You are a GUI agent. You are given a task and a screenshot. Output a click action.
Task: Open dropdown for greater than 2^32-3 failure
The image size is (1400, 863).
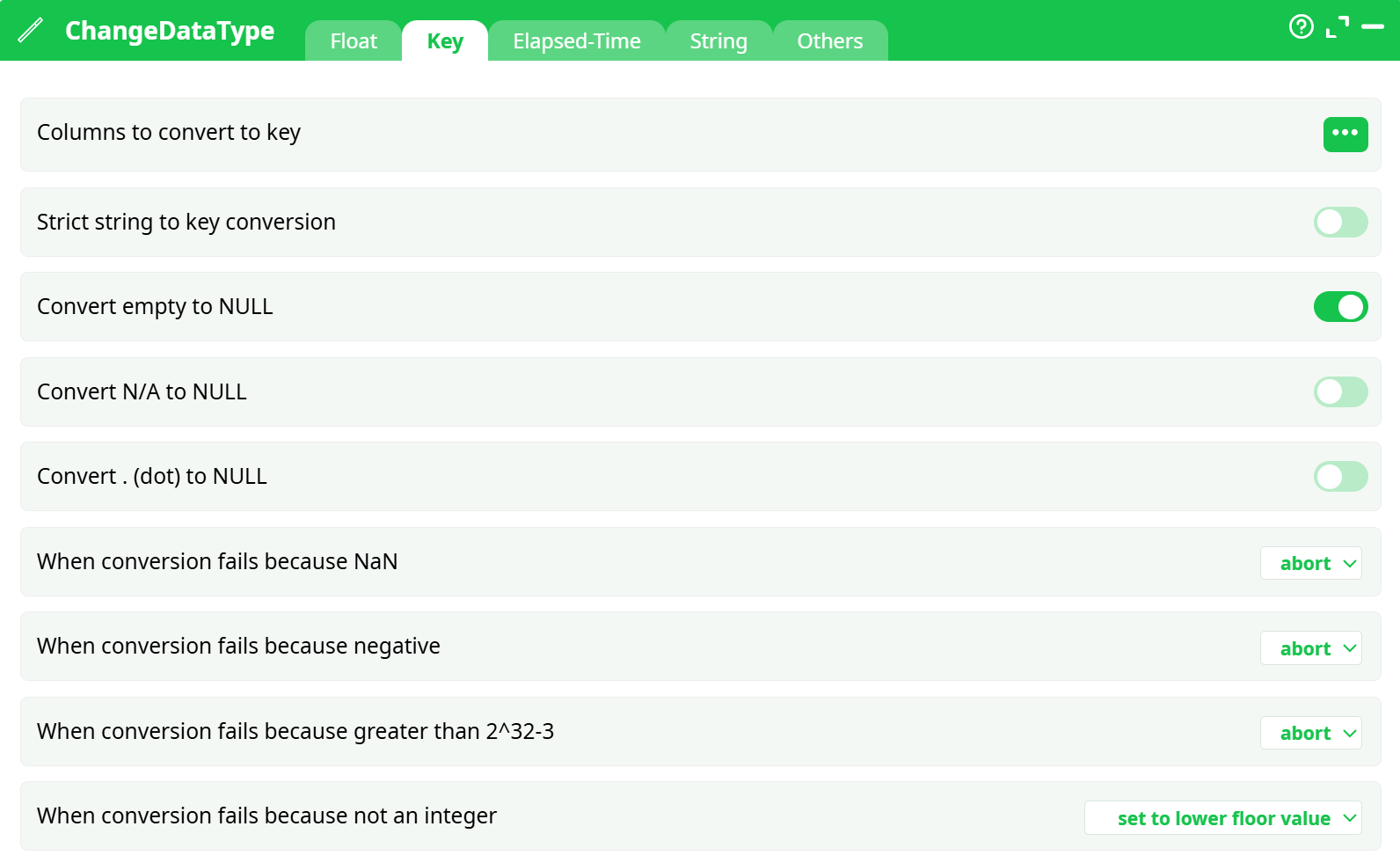[1310, 733]
